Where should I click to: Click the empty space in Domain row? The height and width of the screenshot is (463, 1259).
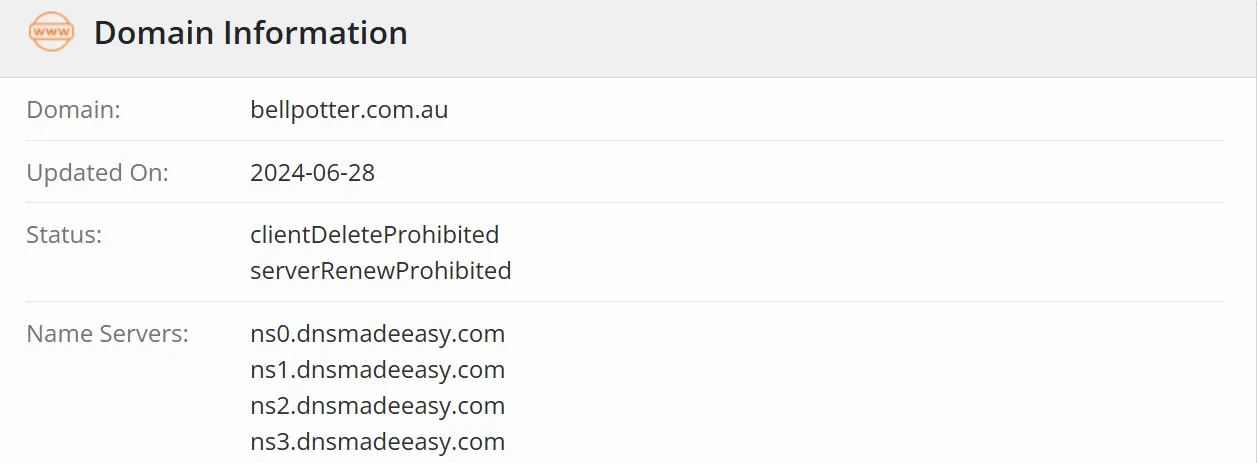pyautogui.click(x=836, y=110)
